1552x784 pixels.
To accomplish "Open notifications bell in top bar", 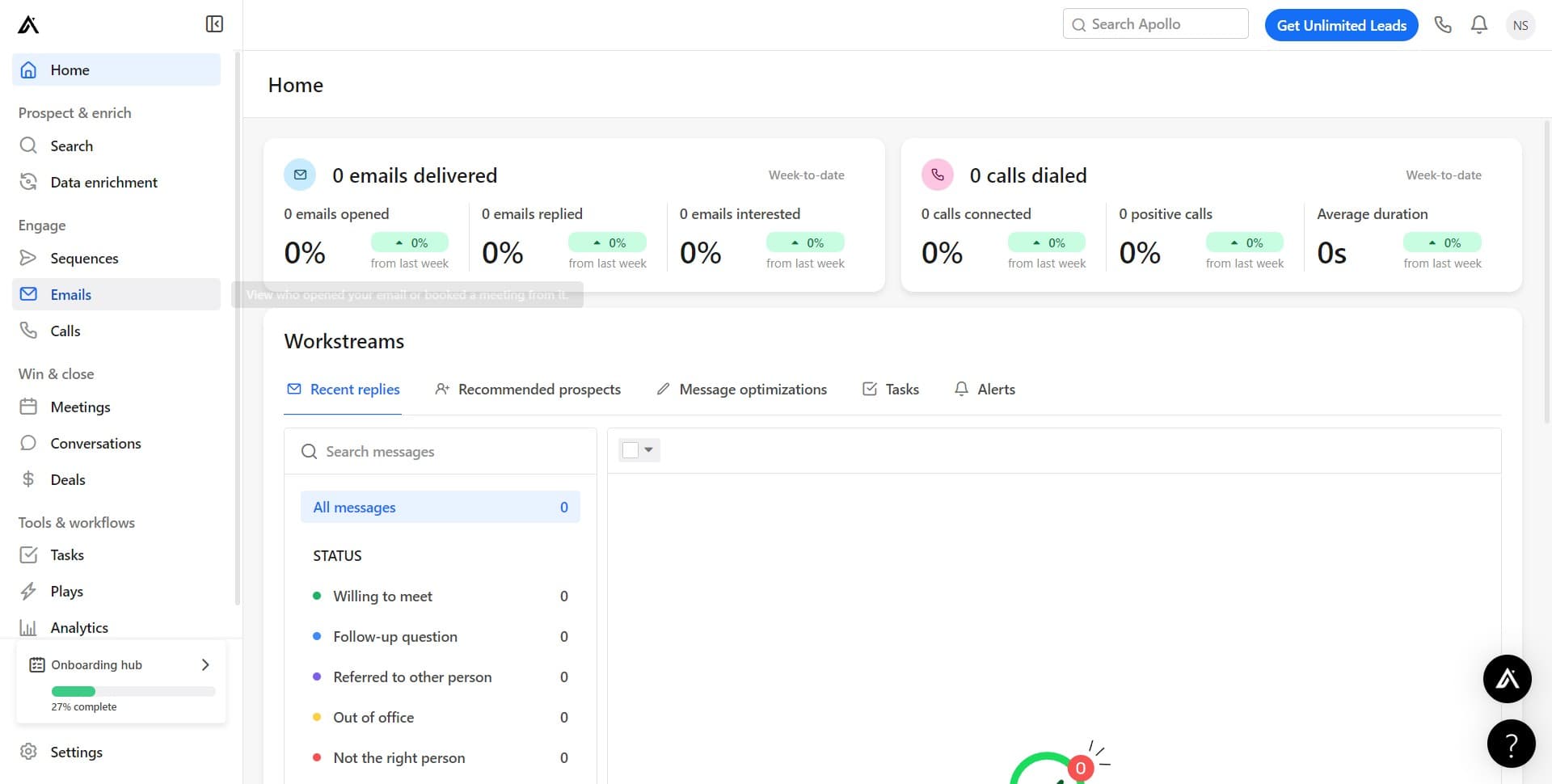I will (1479, 25).
